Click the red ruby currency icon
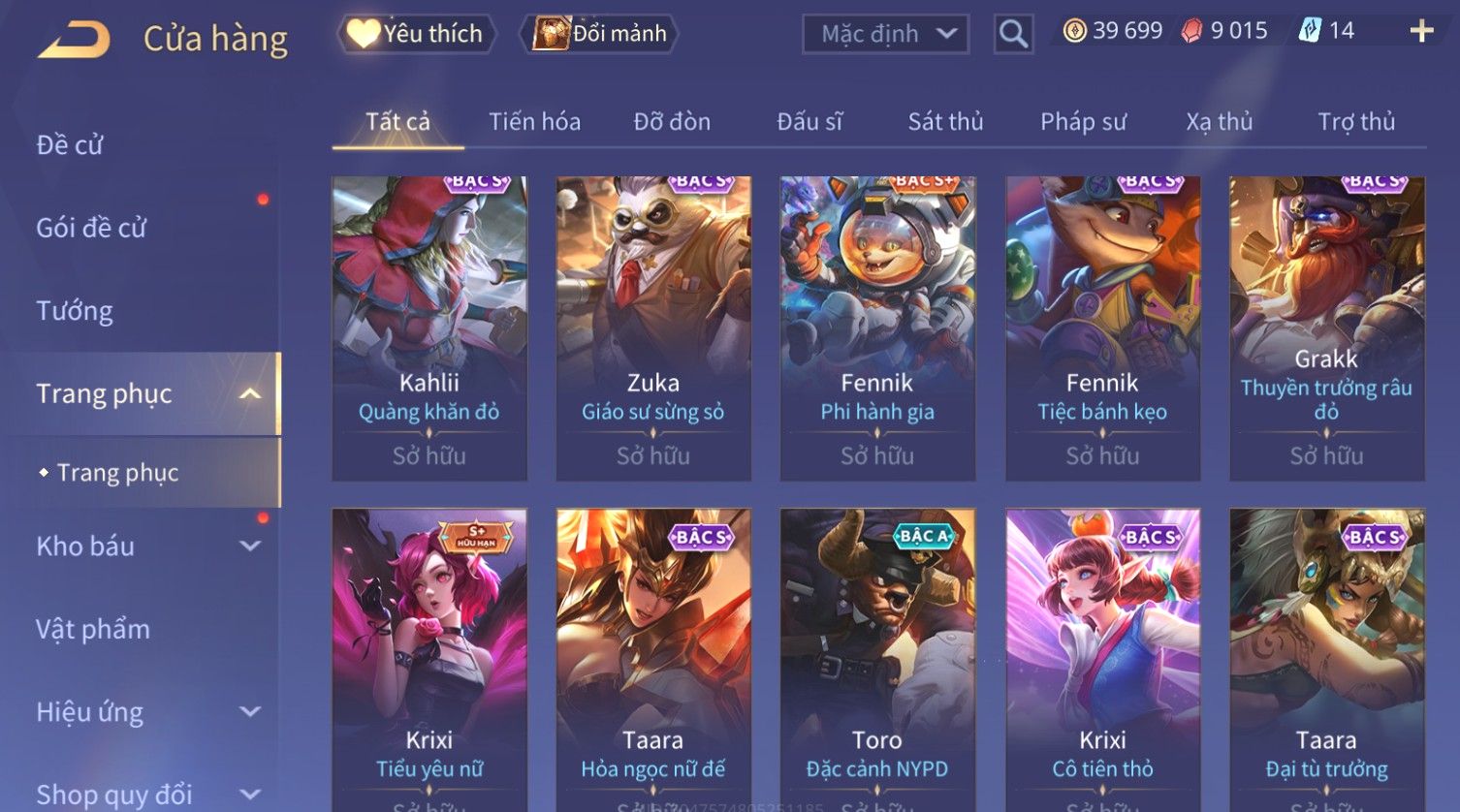Image resolution: width=1460 pixels, height=812 pixels. [1191, 32]
